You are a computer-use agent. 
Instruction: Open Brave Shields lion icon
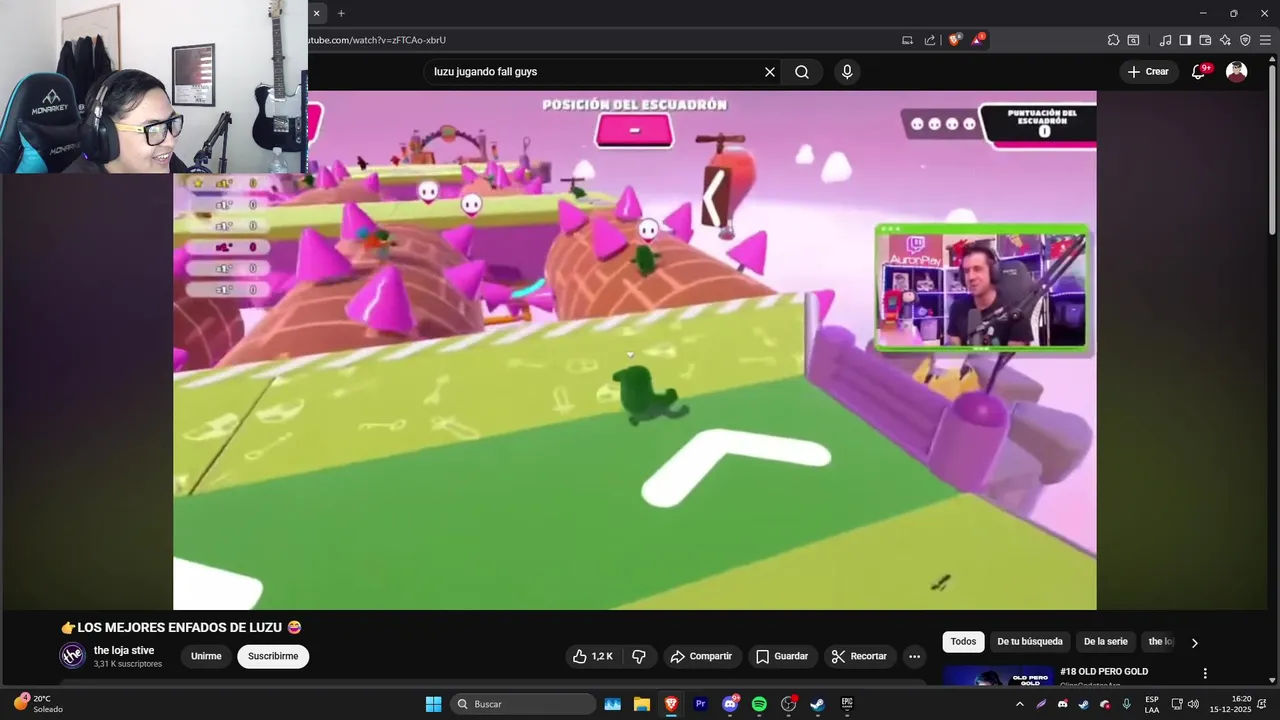point(954,40)
